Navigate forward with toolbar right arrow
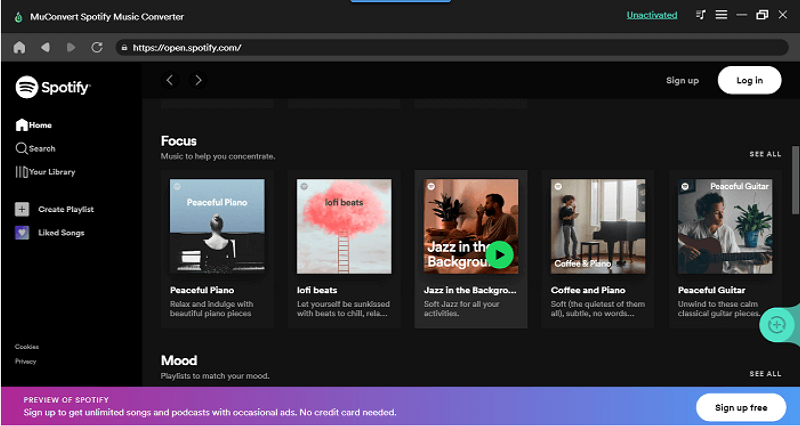 [x=71, y=47]
